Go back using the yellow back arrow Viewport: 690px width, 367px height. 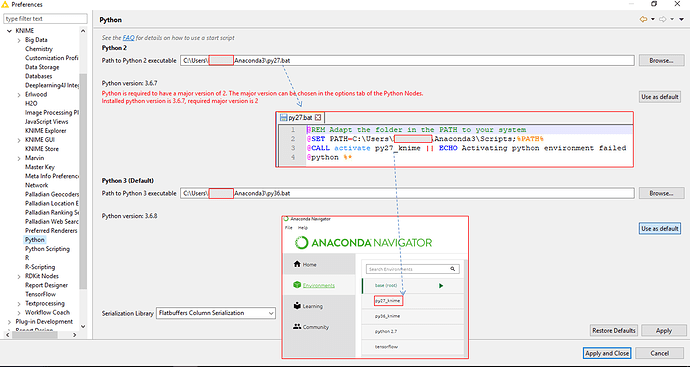(x=643, y=19)
